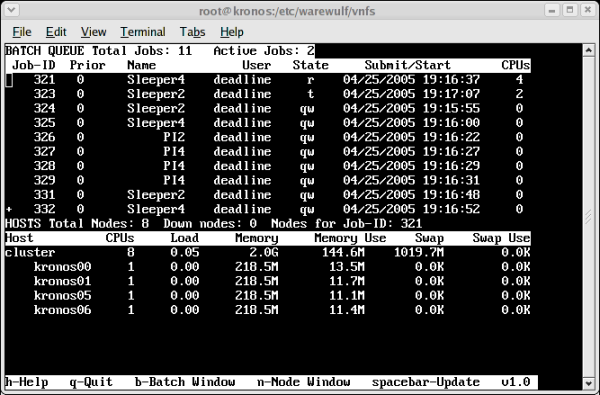Click the Total Jobs: 11 text

tap(142, 51)
